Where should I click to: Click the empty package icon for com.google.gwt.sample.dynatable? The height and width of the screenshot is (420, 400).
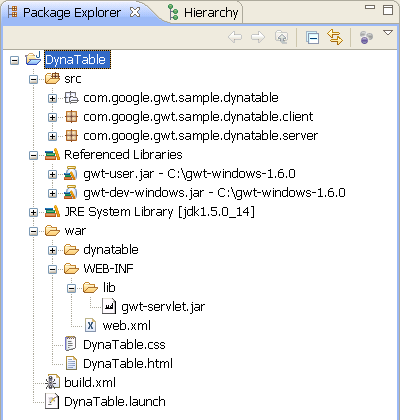[71, 98]
